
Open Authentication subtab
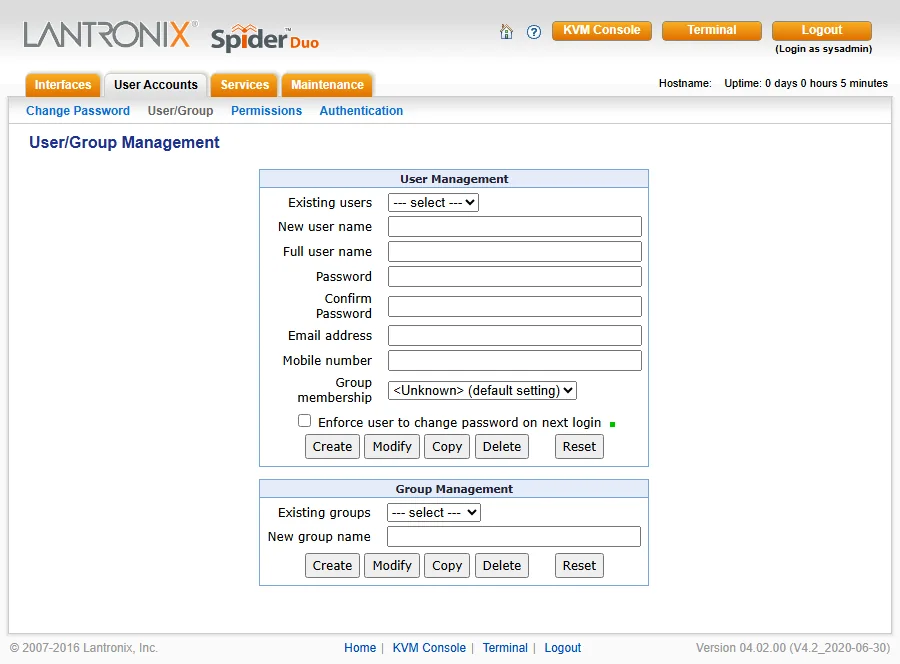(361, 111)
